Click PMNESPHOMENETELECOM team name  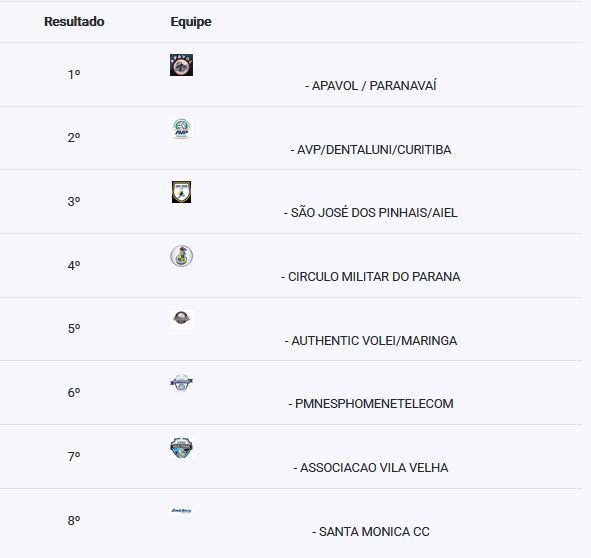click(x=371, y=404)
